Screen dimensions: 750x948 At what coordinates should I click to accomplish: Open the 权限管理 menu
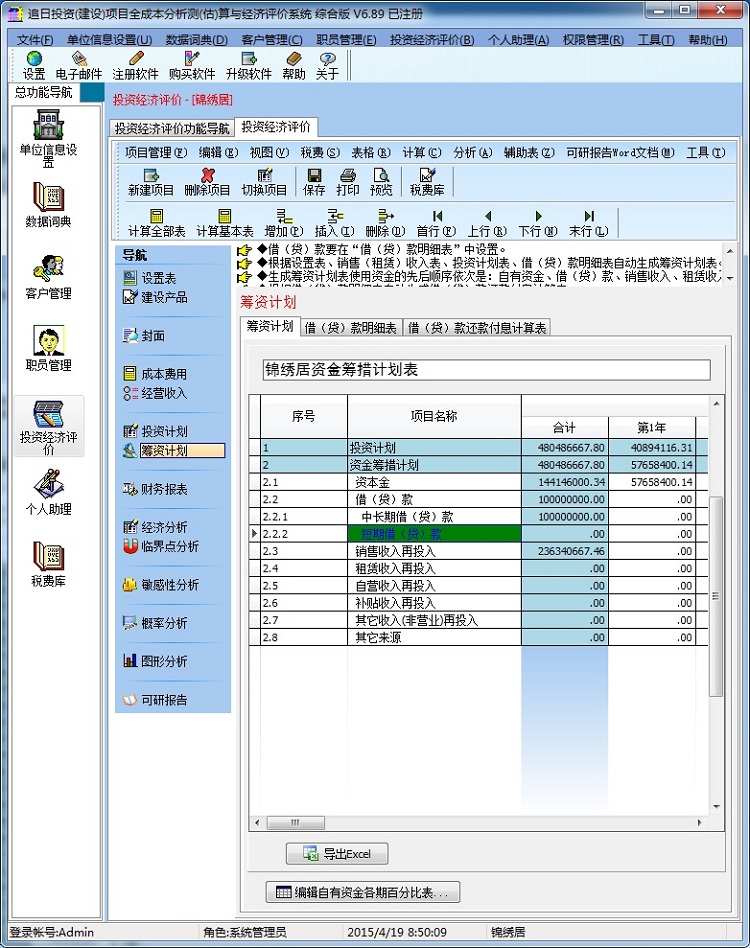[593, 40]
